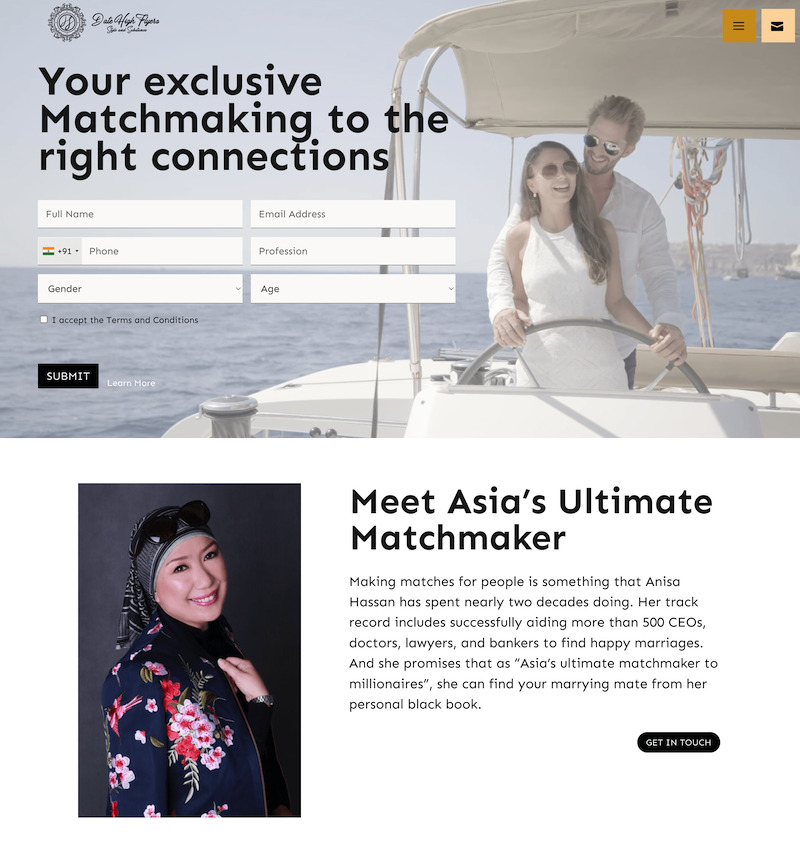
Task: Click the matchmaker portrait photo
Action: click(x=189, y=650)
